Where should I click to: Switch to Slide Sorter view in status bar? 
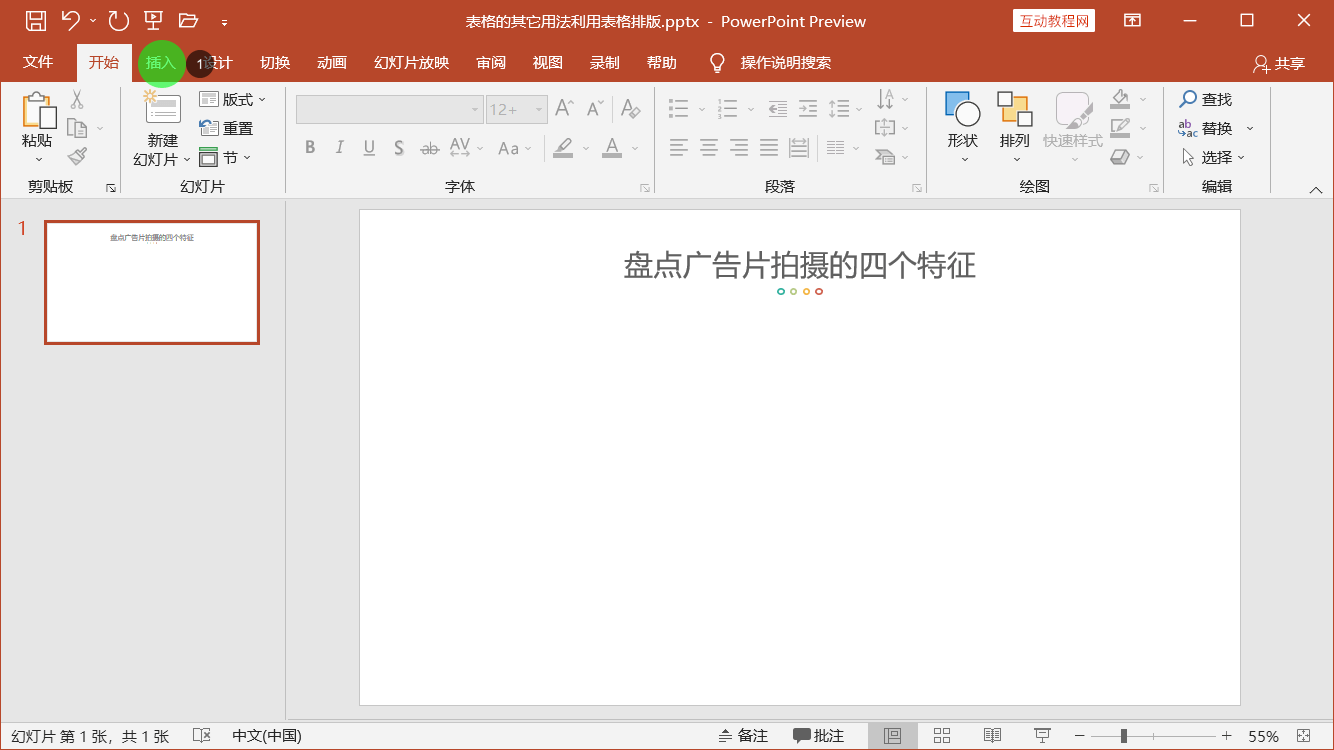click(941, 735)
